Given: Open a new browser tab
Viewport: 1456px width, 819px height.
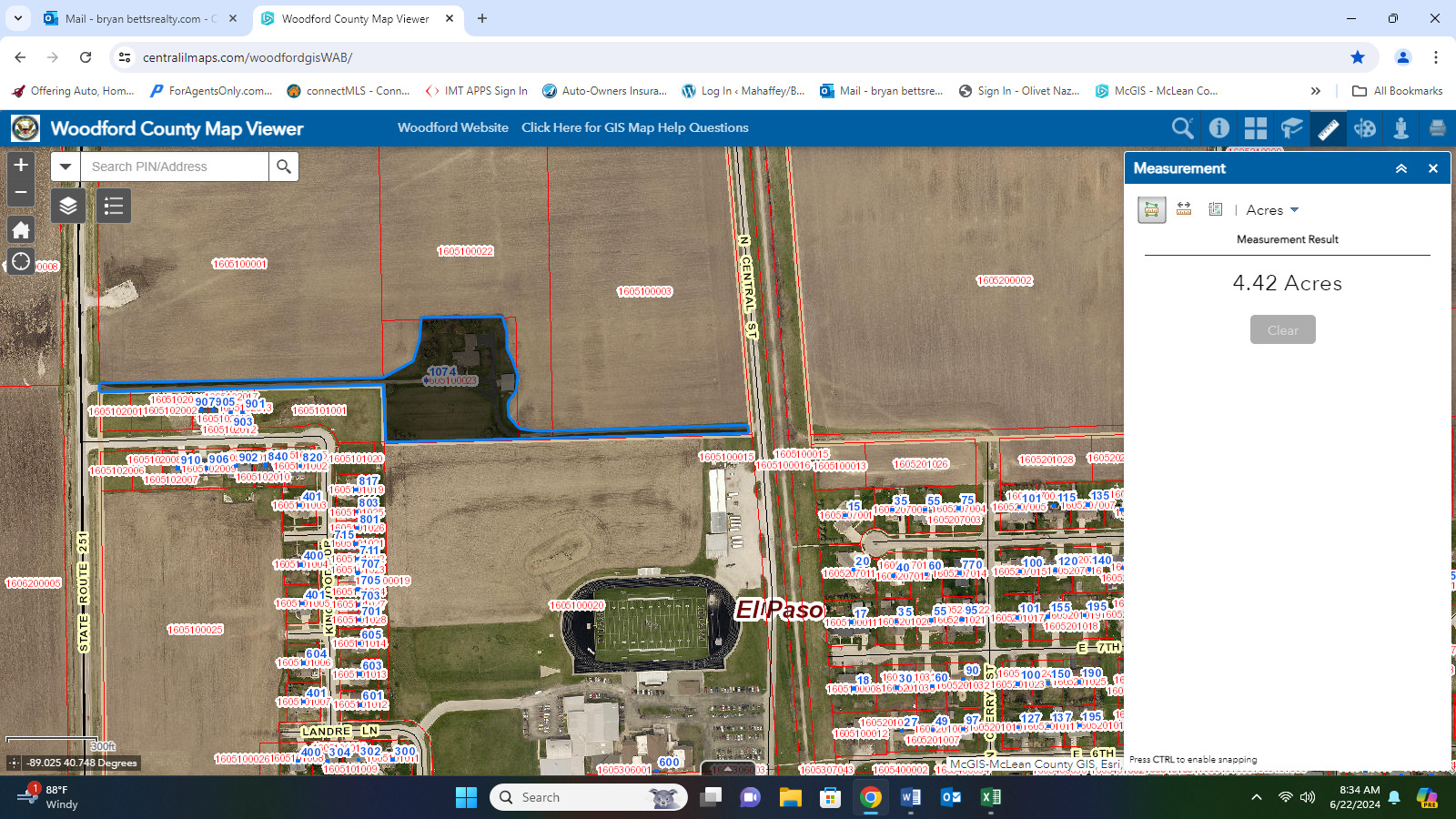Looking at the screenshot, I should coord(482,18).
